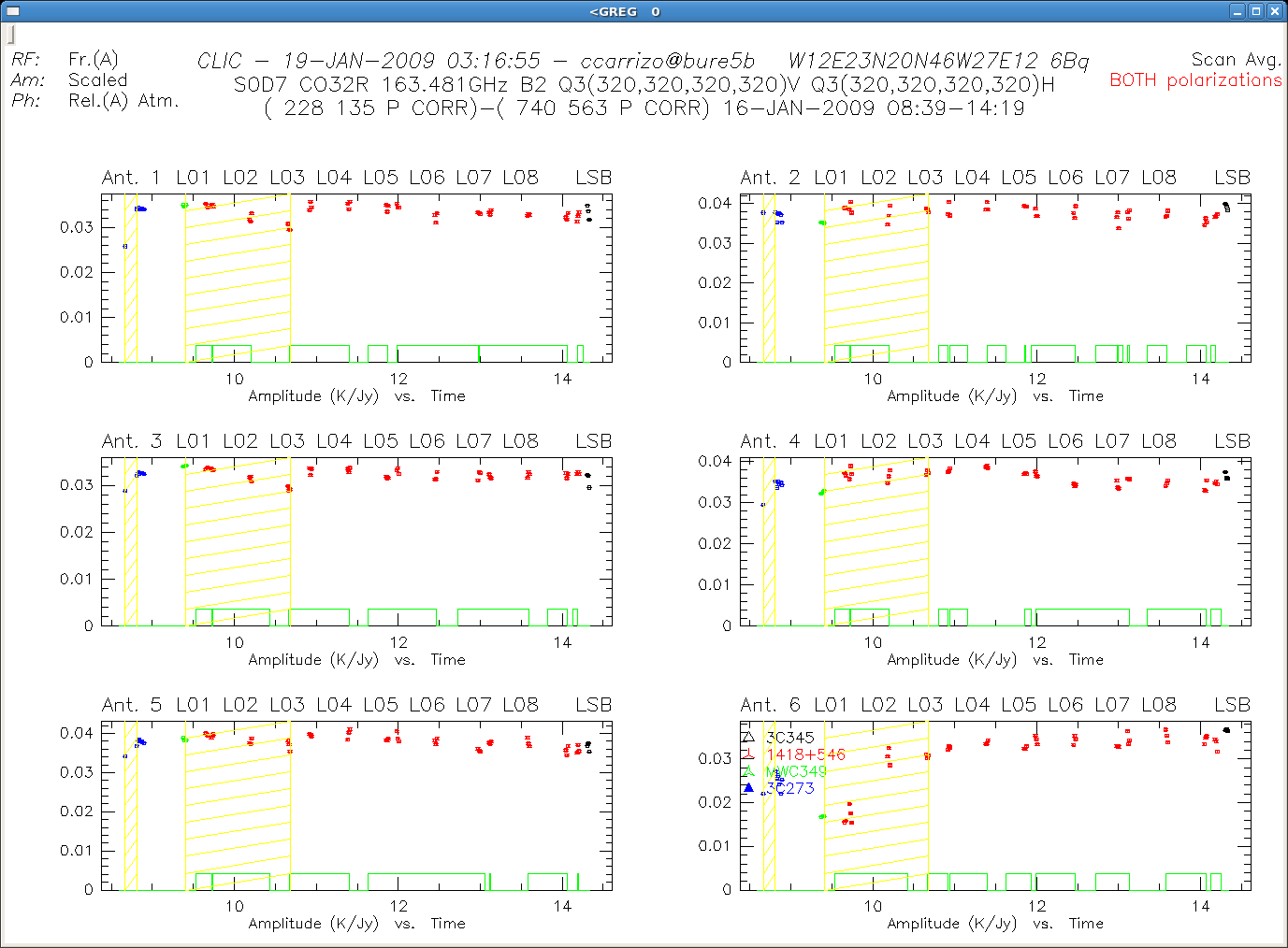Click the blue 3C273 filled triangle marker
Image resolution: width=1288 pixels, height=948 pixels.
(748, 788)
